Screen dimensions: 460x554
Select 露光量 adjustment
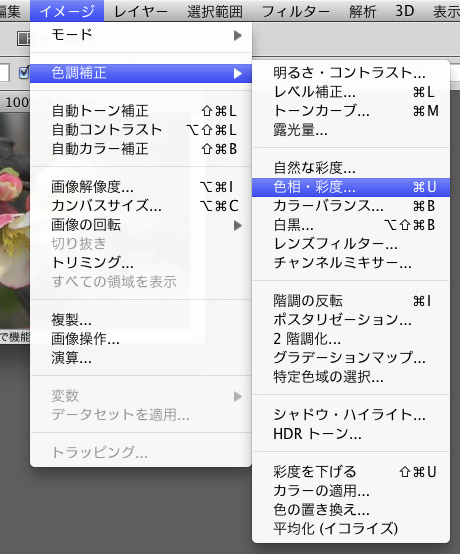pos(351,130)
